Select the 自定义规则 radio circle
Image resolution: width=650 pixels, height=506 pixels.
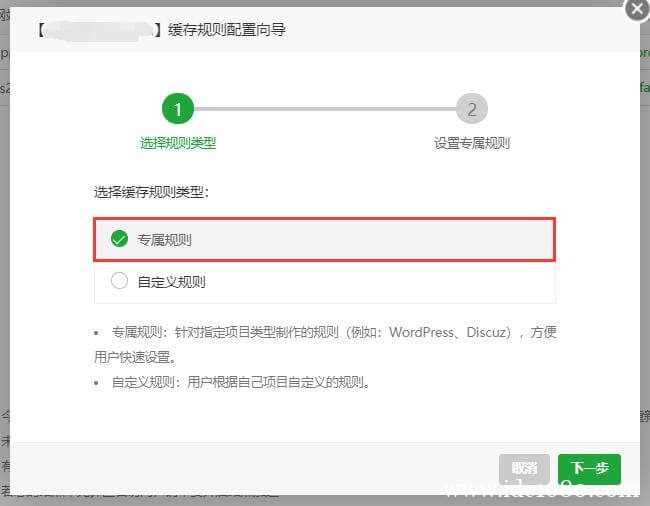click(x=119, y=282)
